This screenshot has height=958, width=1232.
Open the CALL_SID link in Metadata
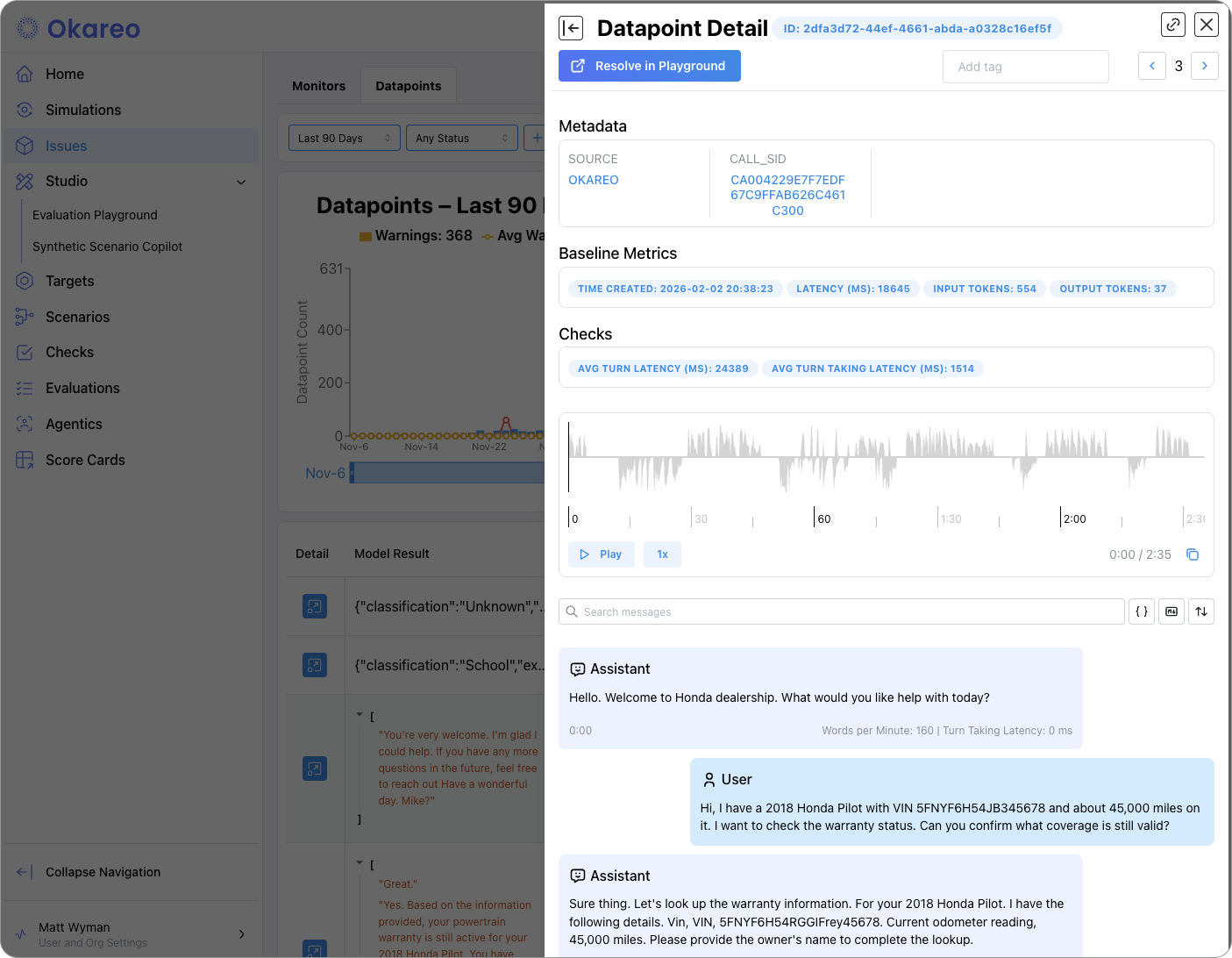pos(787,195)
